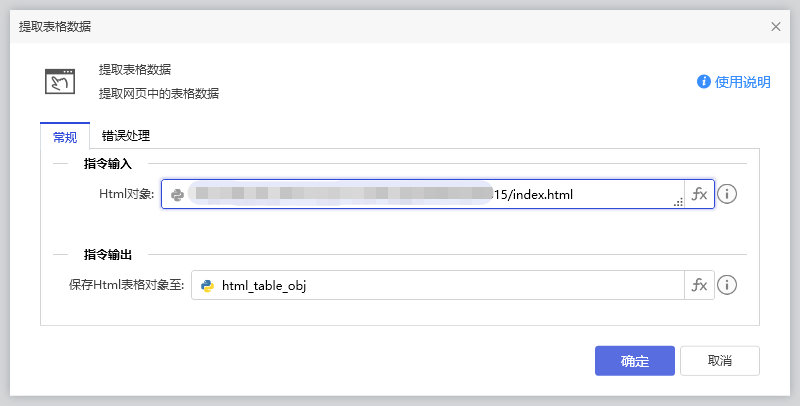The width and height of the screenshot is (800, 406).
Task: Click the 提取表格数据 command icon
Action: click(60, 81)
